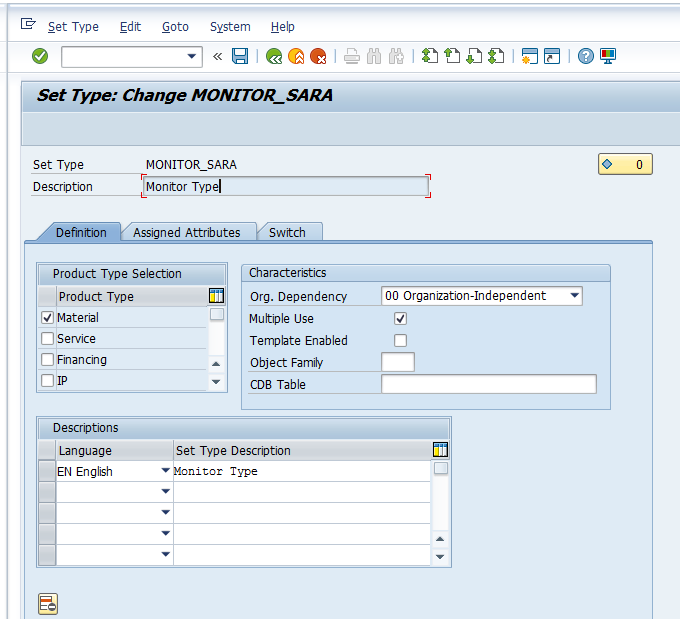Switch to the Switch tab
Screen dimensions: 680x619
coord(287,232)
